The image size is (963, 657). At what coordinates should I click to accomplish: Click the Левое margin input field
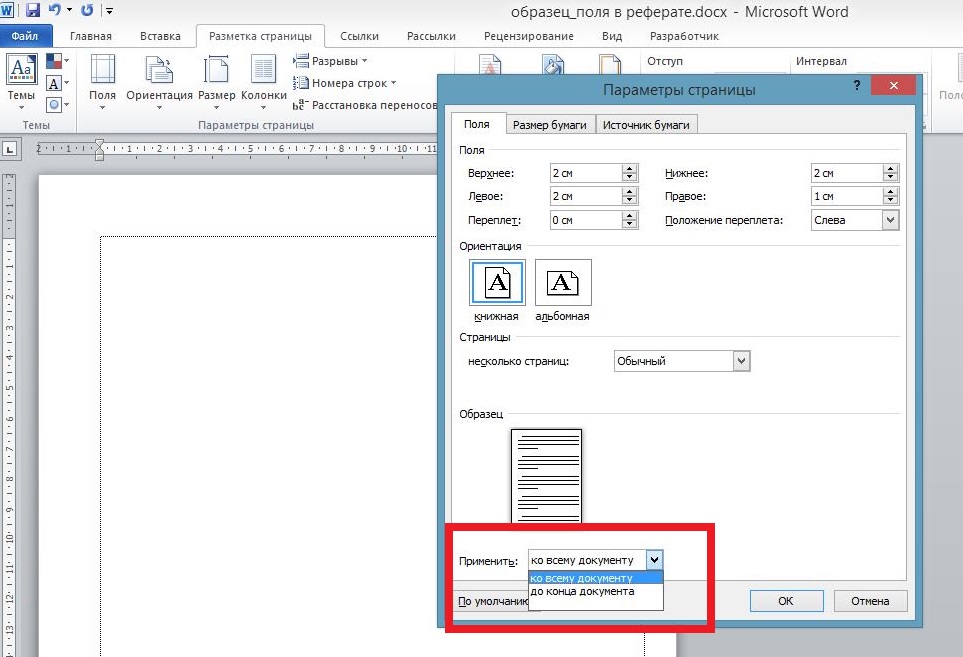[x=586, y=196]
